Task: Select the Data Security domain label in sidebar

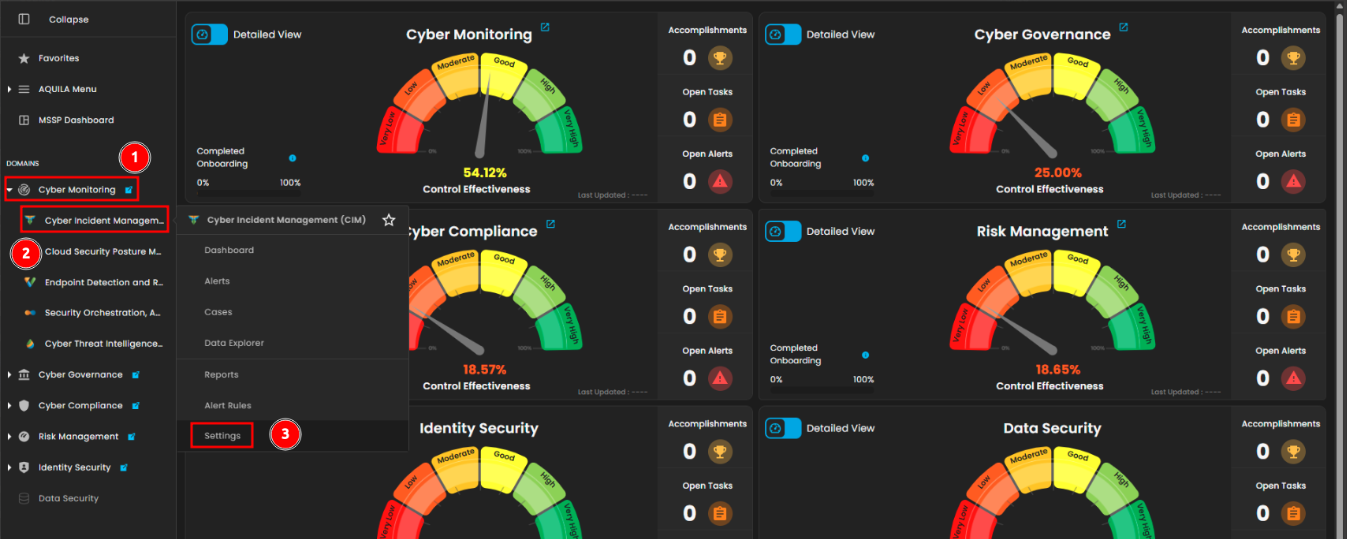Action: (69, 498)
